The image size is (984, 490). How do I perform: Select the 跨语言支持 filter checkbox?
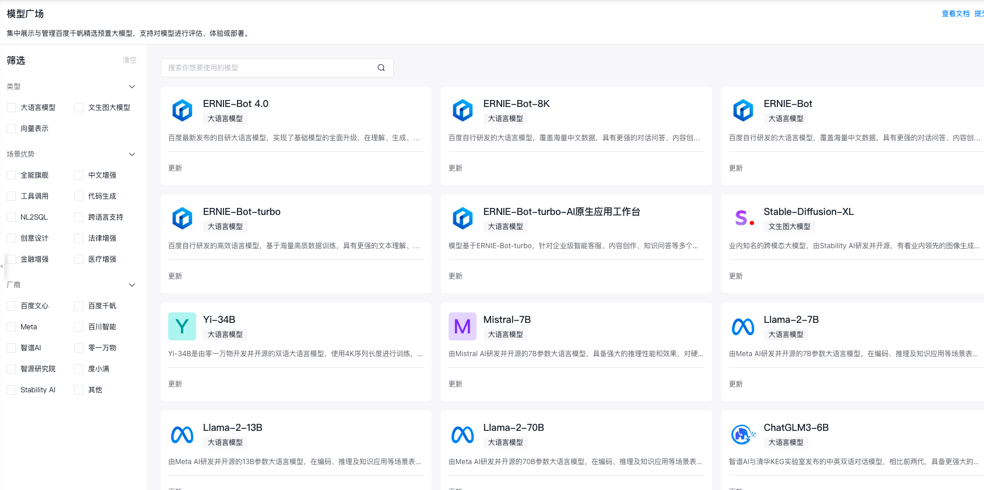tap(79, 217)
